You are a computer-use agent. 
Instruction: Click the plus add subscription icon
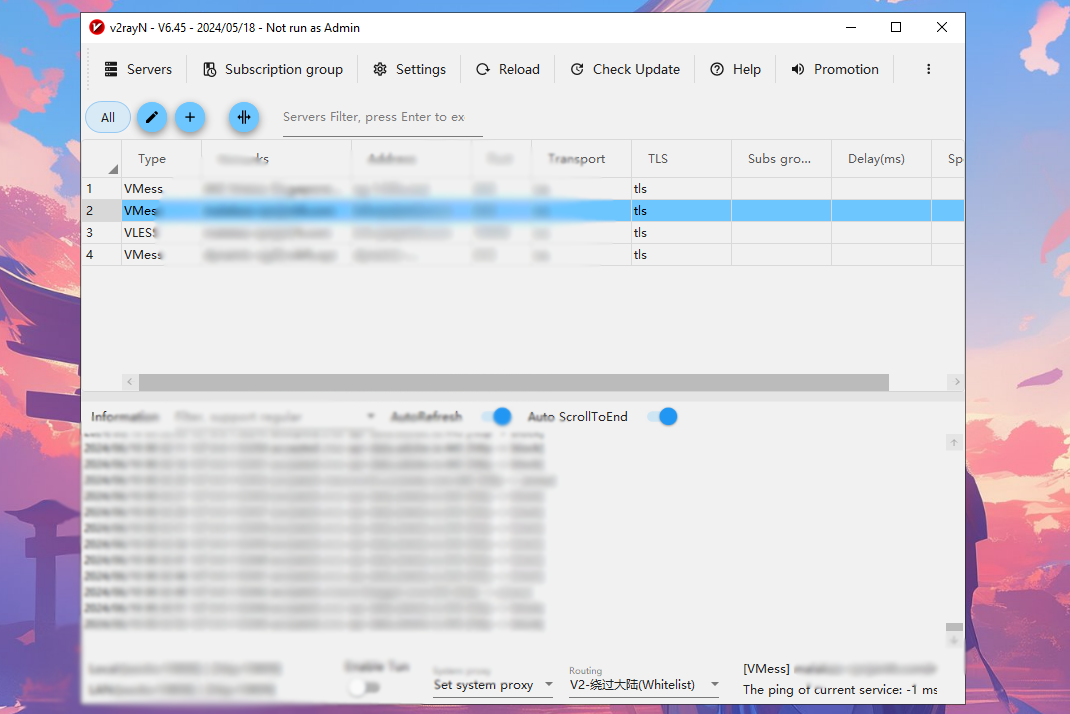pos(190,117)
